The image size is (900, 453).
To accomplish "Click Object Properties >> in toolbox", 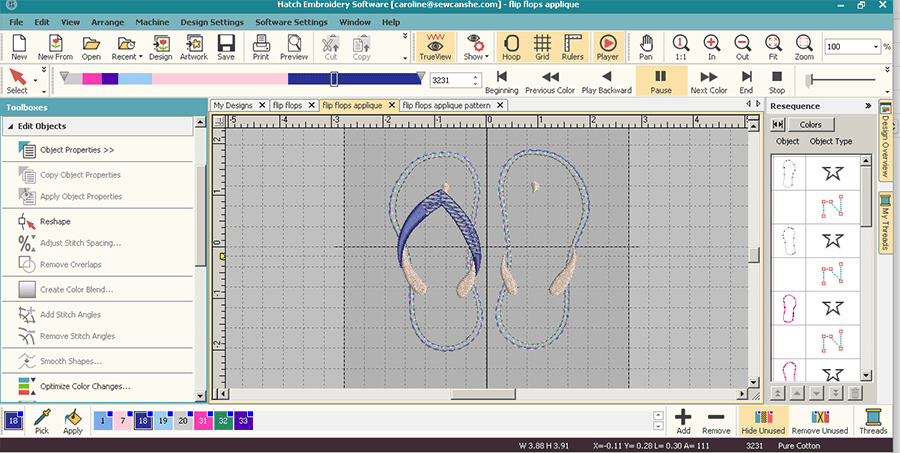I will pos(76,150).
